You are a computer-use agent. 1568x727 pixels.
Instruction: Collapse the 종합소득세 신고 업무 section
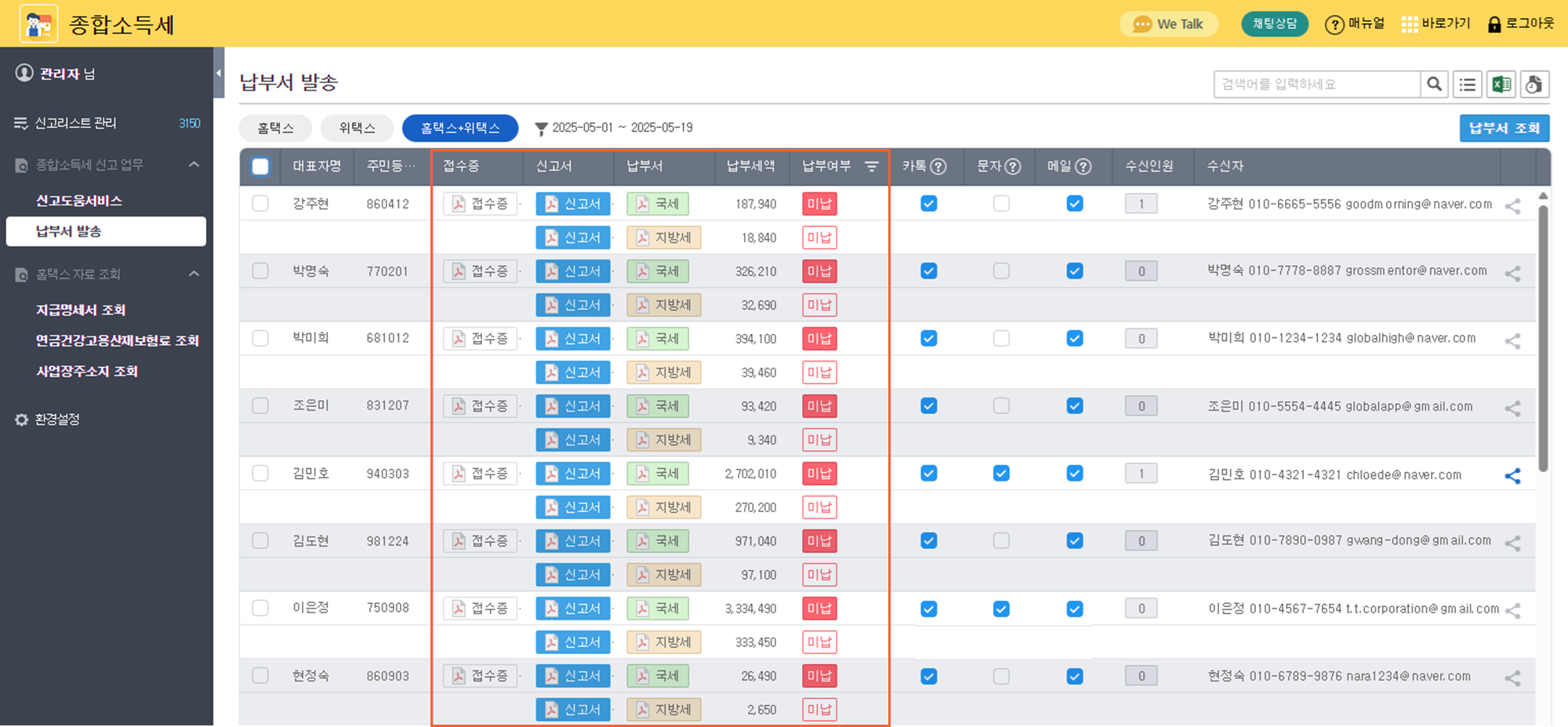[194, 165]
